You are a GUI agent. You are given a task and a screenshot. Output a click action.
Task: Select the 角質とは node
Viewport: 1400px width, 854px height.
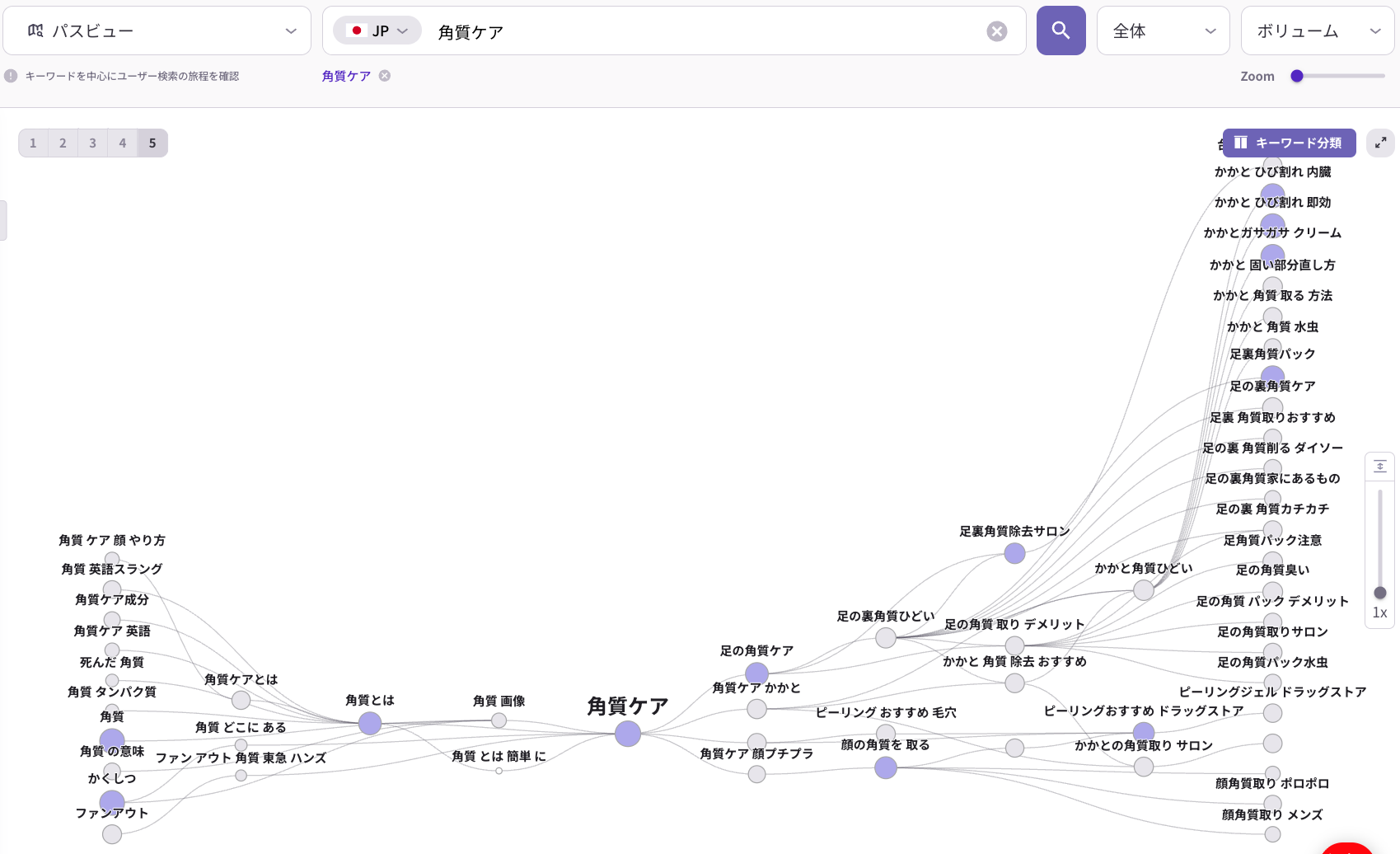pos(370,724)
